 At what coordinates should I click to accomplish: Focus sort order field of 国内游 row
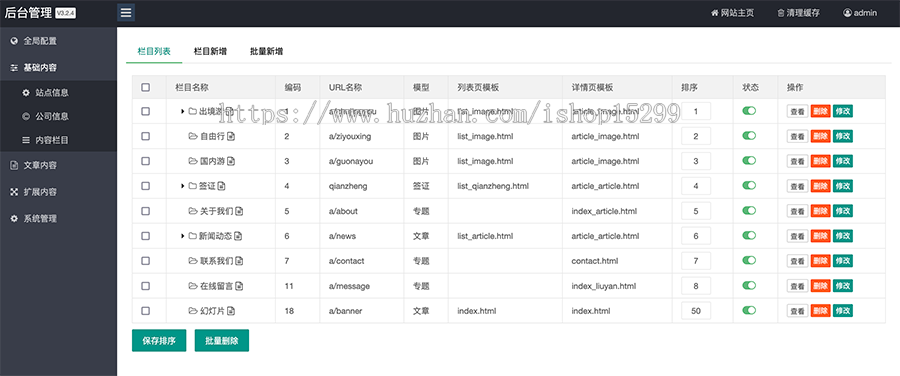click(696, 161)
